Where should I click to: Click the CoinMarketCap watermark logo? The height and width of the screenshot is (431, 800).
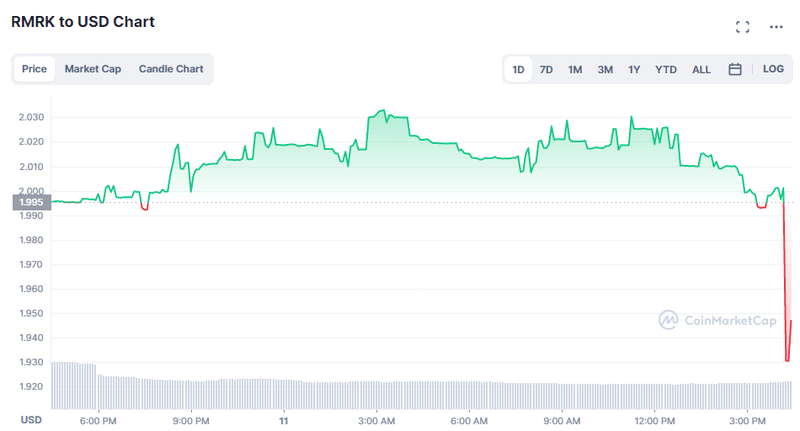click(717, 320)
